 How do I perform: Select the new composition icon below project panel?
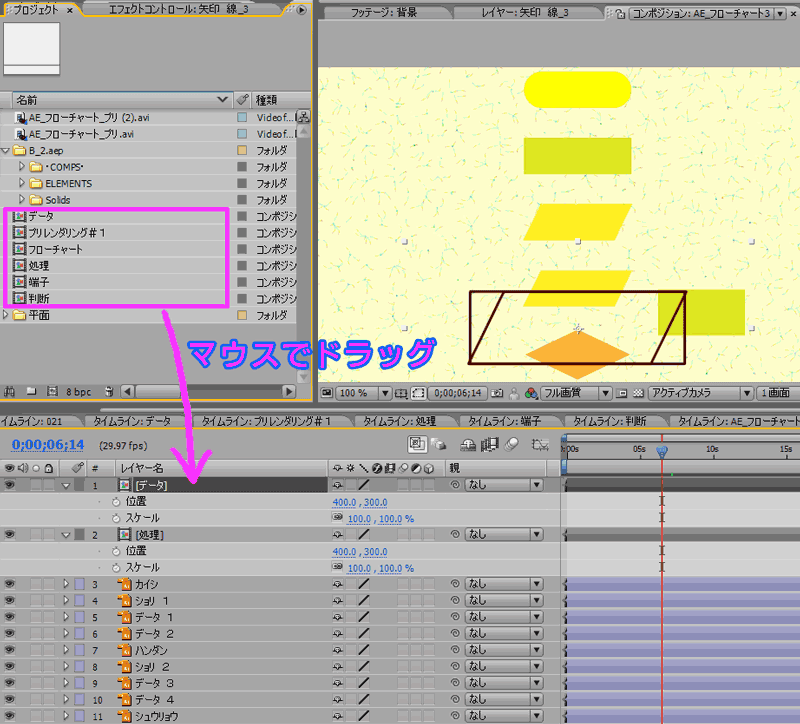click(x=52, y=390)
